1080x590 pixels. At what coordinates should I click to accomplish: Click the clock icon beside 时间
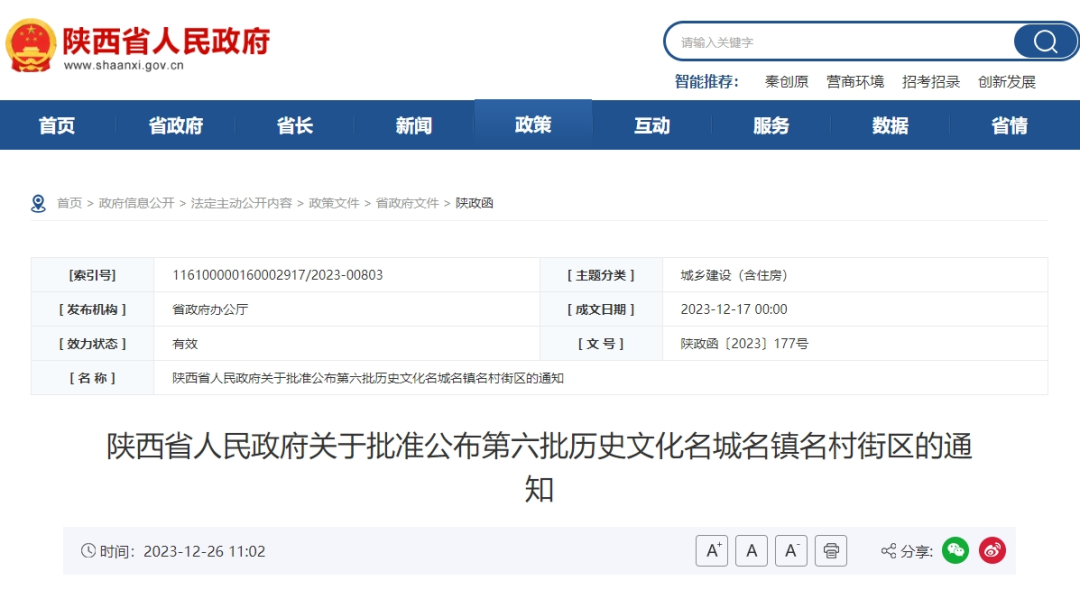[88, 551]
